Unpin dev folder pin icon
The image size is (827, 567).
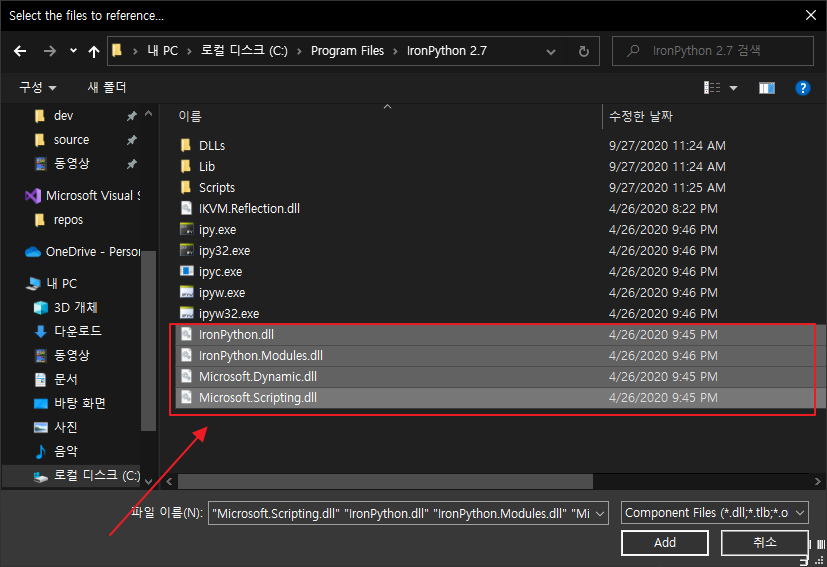(x=131, y=116)
